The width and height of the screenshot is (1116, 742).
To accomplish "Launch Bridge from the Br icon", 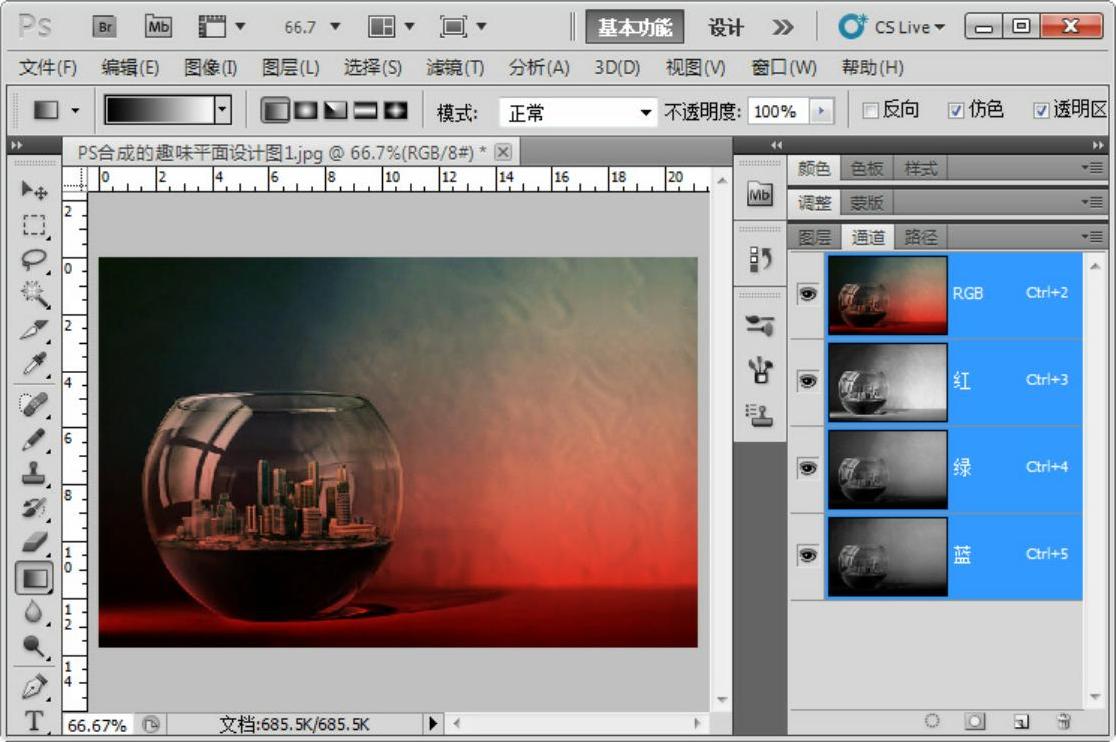I will click(x=104, y=27).
